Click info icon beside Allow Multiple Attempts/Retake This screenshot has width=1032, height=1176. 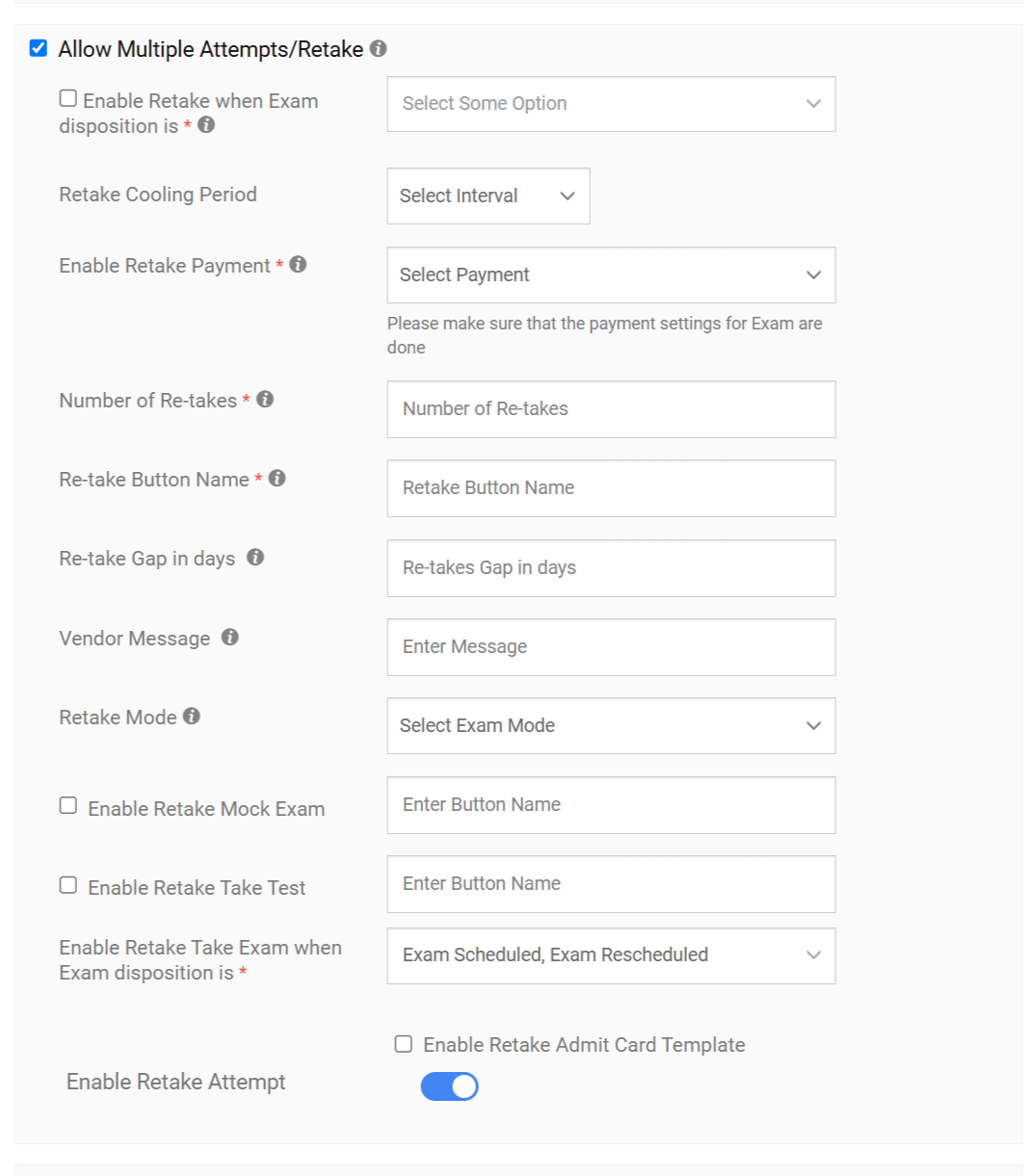pos(379,48)
